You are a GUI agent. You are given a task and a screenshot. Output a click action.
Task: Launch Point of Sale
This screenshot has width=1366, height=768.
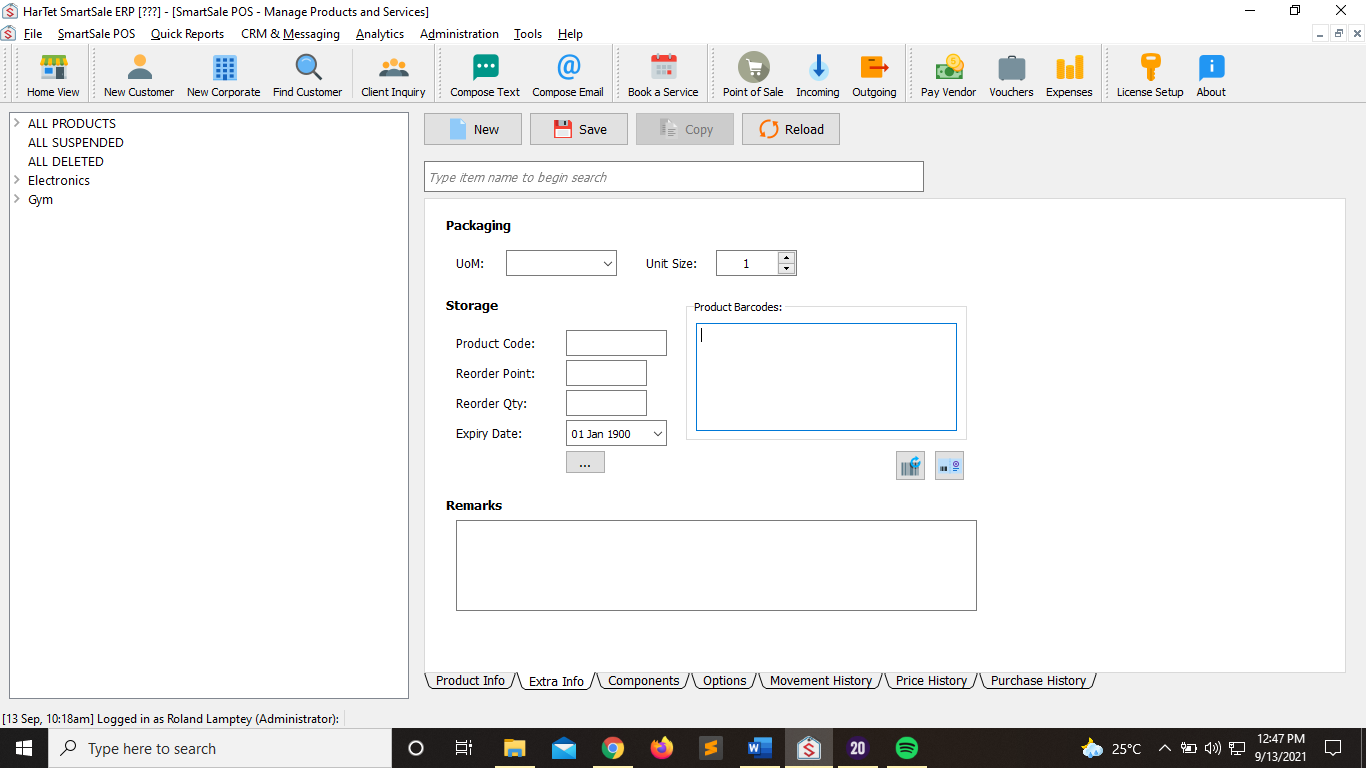[753, 75]
